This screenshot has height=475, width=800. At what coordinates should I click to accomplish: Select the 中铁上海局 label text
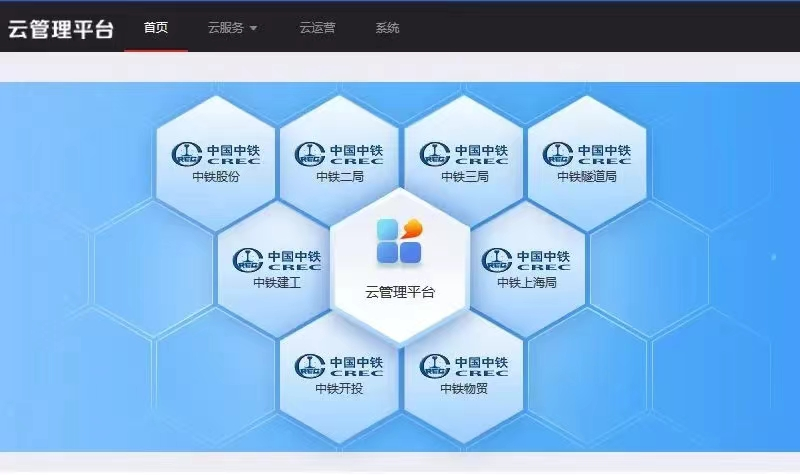pos(526,283)
